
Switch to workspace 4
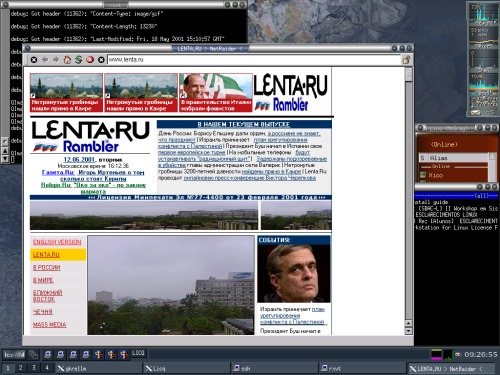(x=47, y=368)
